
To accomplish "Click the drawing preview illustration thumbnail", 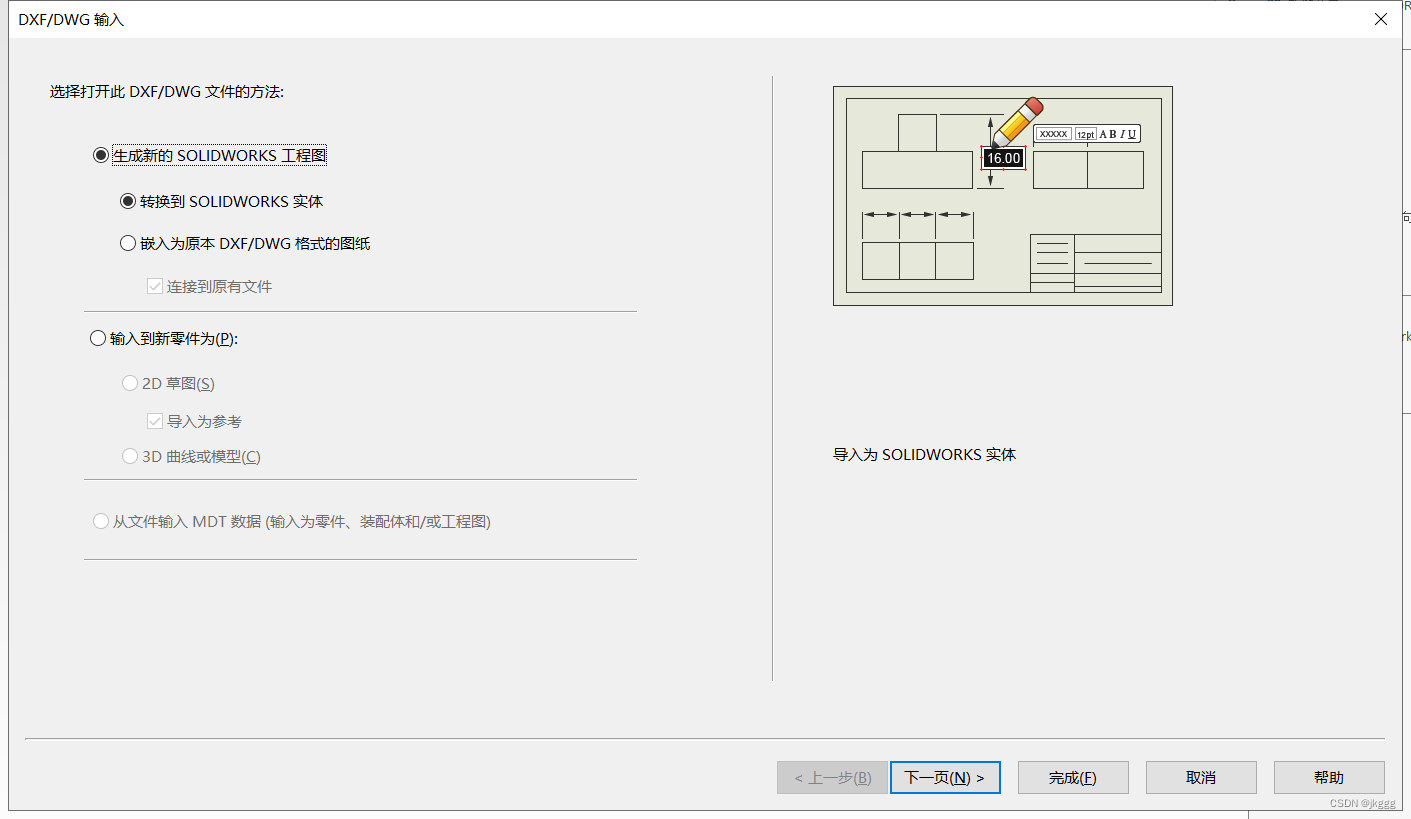I will pos(1003,196).
